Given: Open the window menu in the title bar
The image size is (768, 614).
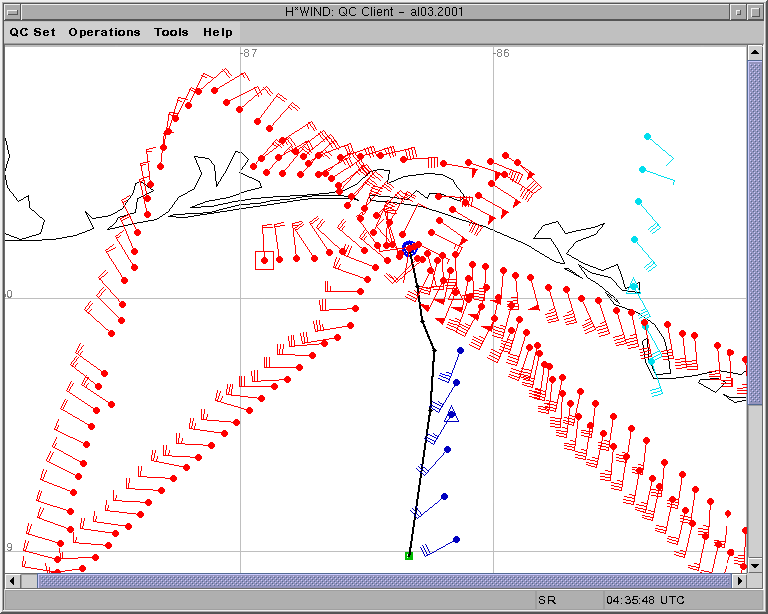Looking at the screenshot, I should point(11,10).
